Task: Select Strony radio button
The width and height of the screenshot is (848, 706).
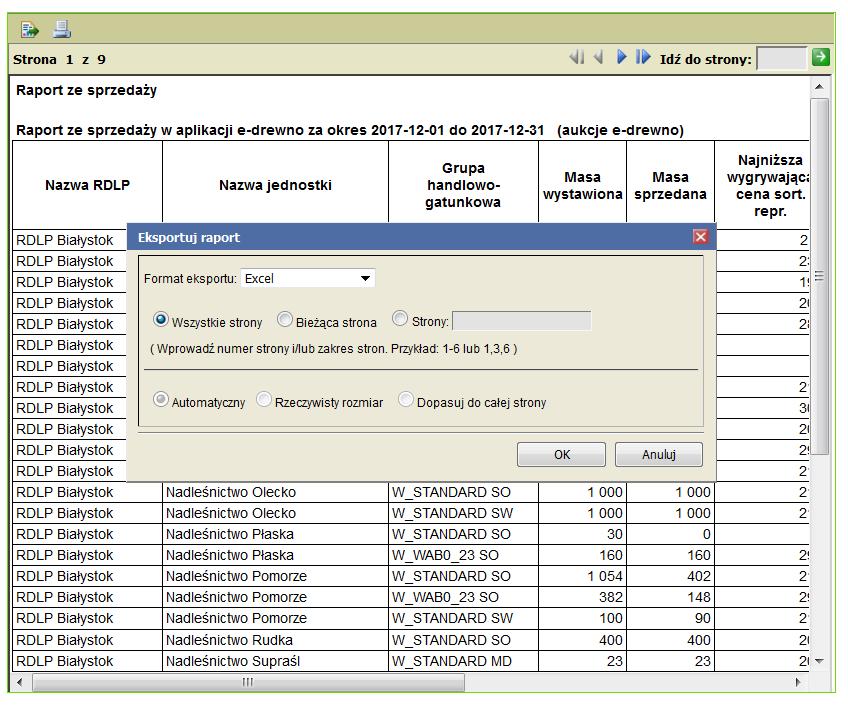Action: [x=400, y=318]
